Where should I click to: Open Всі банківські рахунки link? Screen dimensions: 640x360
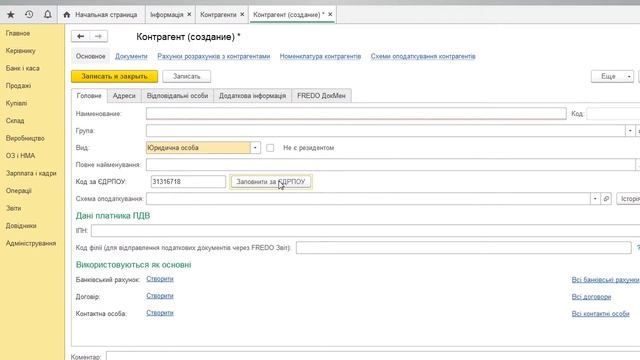(605, 280)
